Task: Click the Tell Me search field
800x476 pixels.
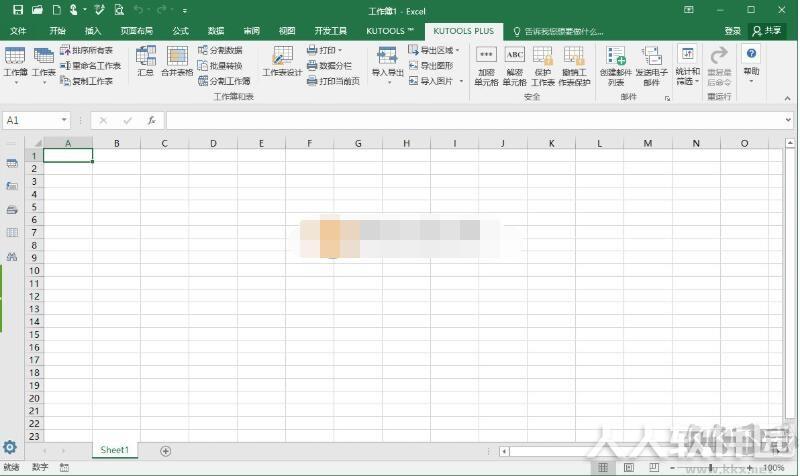Action: pyautogui.click(x=559, y=32)
